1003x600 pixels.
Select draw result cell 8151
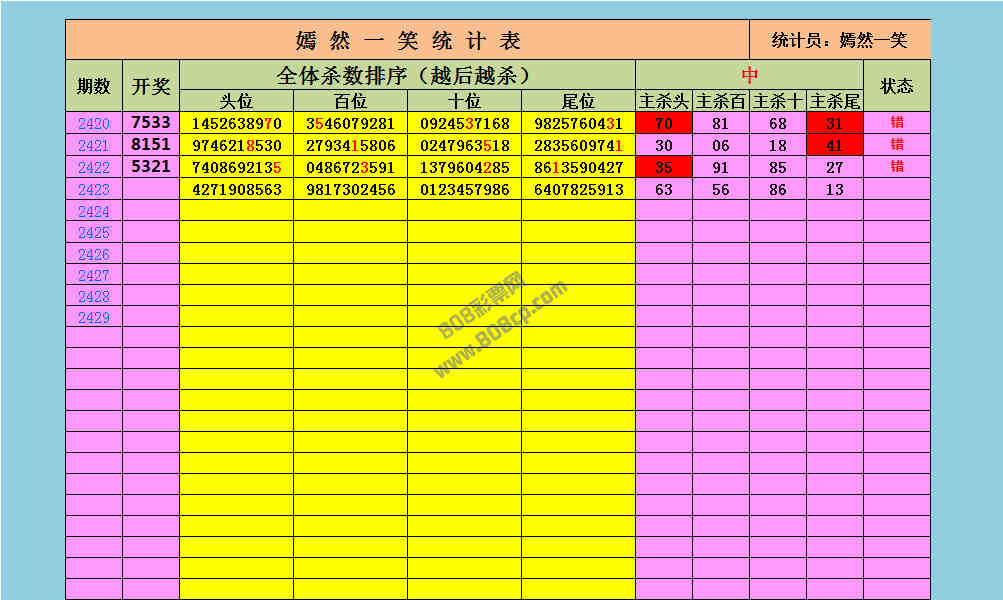pyautogui.click(x=151, y=145)
